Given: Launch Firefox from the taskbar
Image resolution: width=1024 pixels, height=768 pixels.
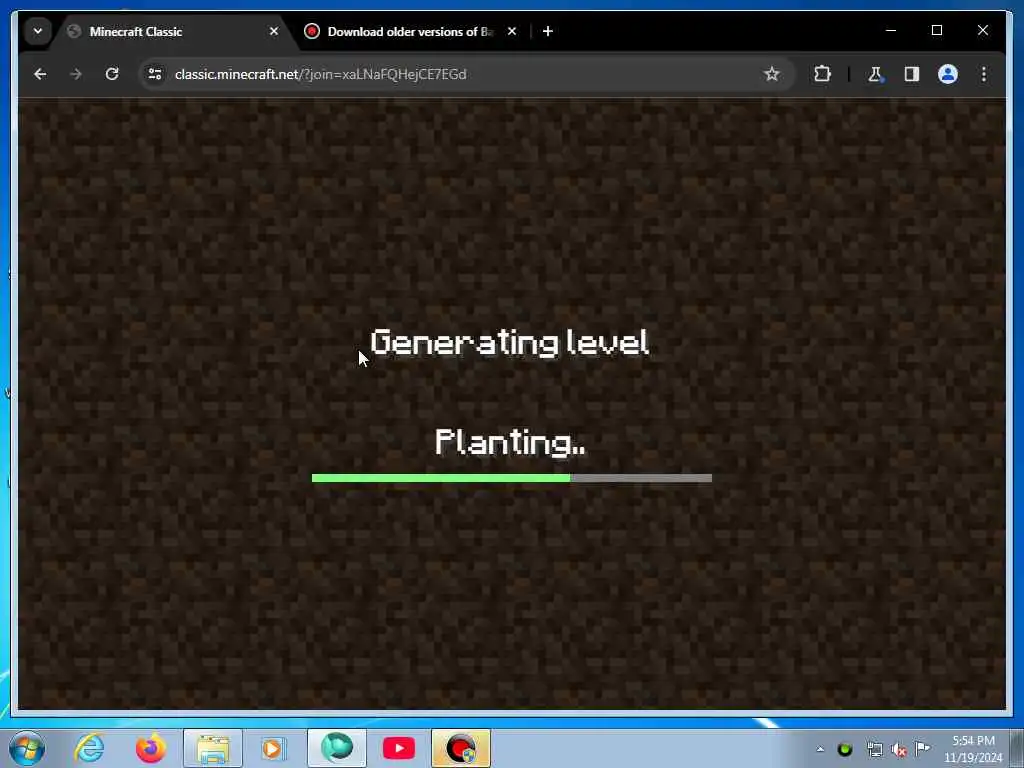Looking at the screenshot, I should (150, 748).
